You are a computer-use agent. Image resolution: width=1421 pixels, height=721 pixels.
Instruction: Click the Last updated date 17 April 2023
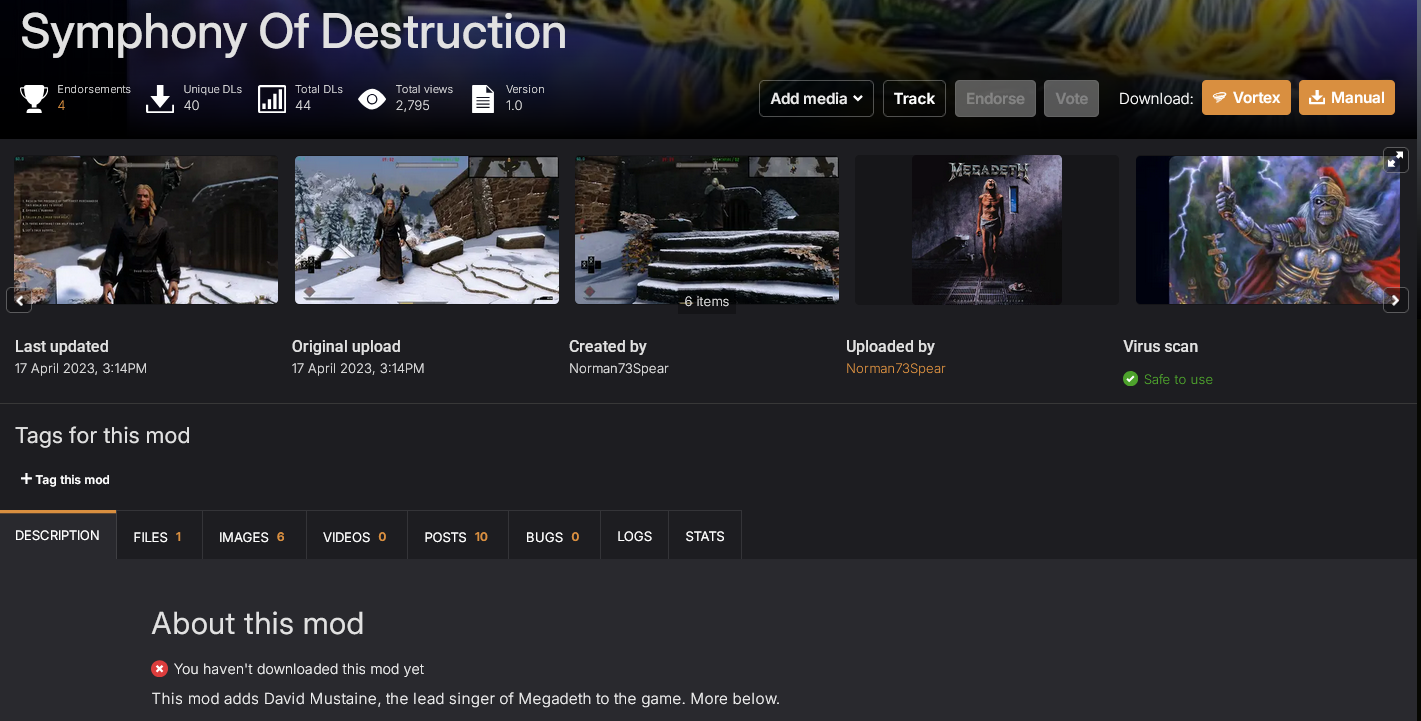coord(81,369)
